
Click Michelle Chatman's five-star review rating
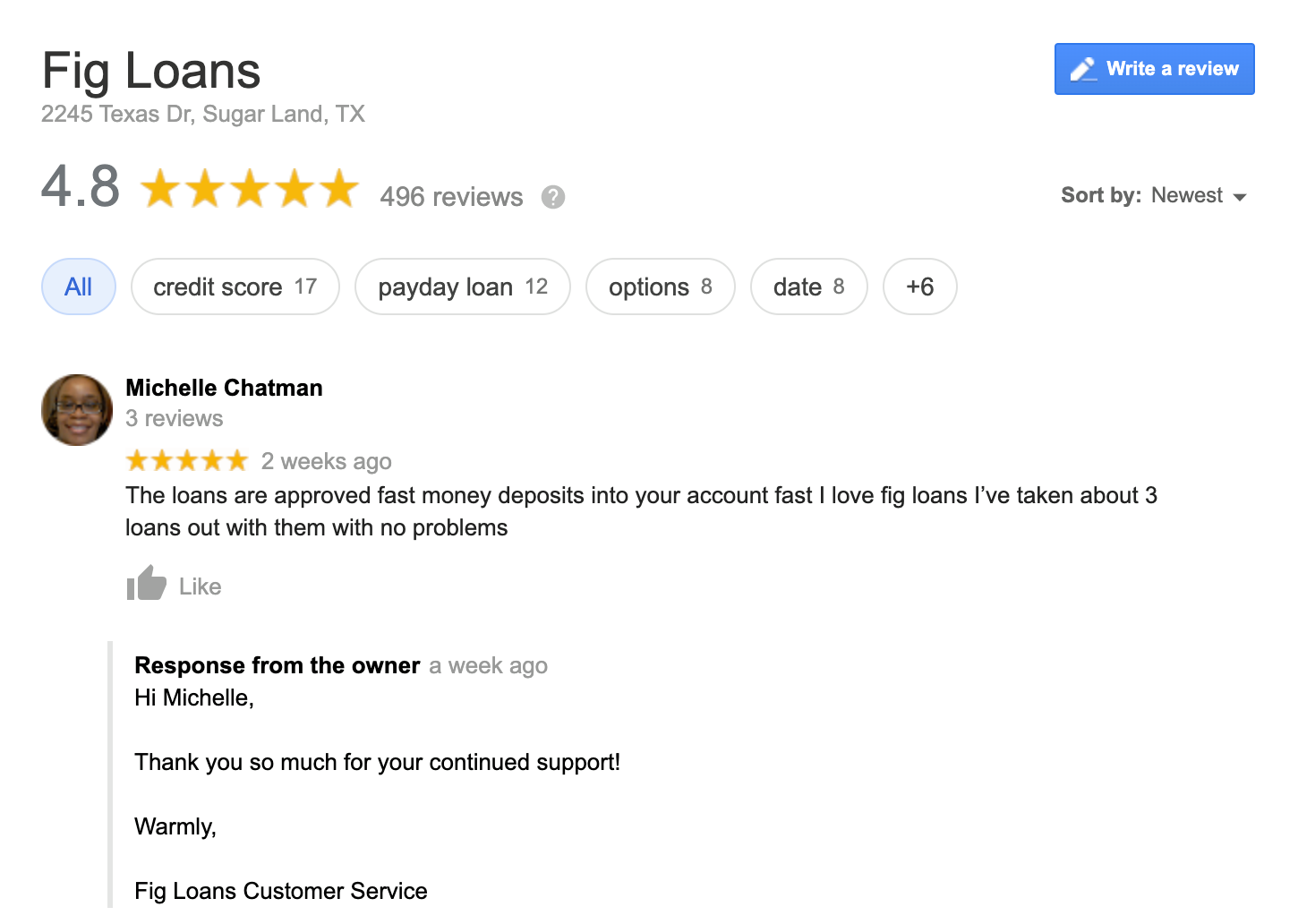[187, 461]
